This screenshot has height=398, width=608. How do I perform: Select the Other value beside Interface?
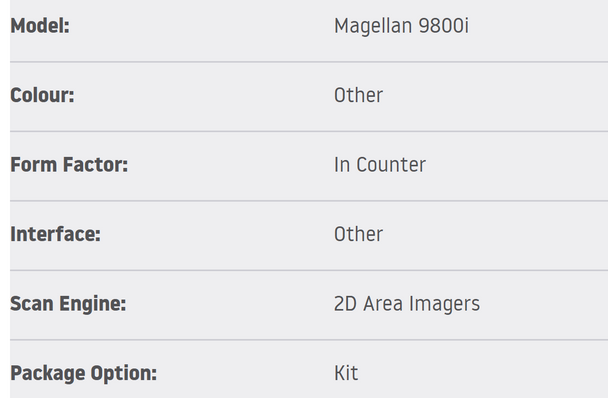tap(358, 234)
